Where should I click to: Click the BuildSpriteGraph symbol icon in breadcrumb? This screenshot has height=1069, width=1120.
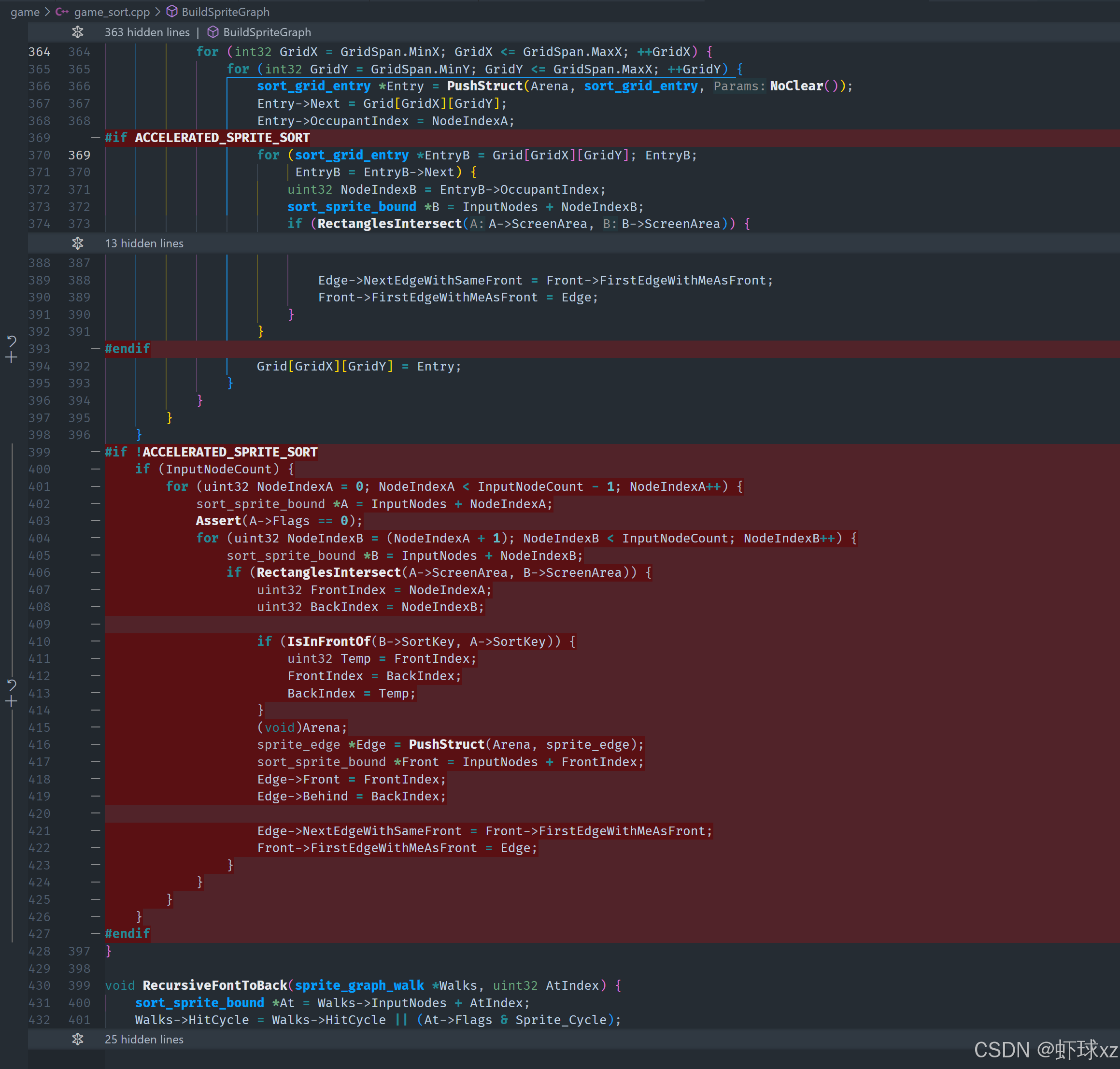tap(171, 12)
